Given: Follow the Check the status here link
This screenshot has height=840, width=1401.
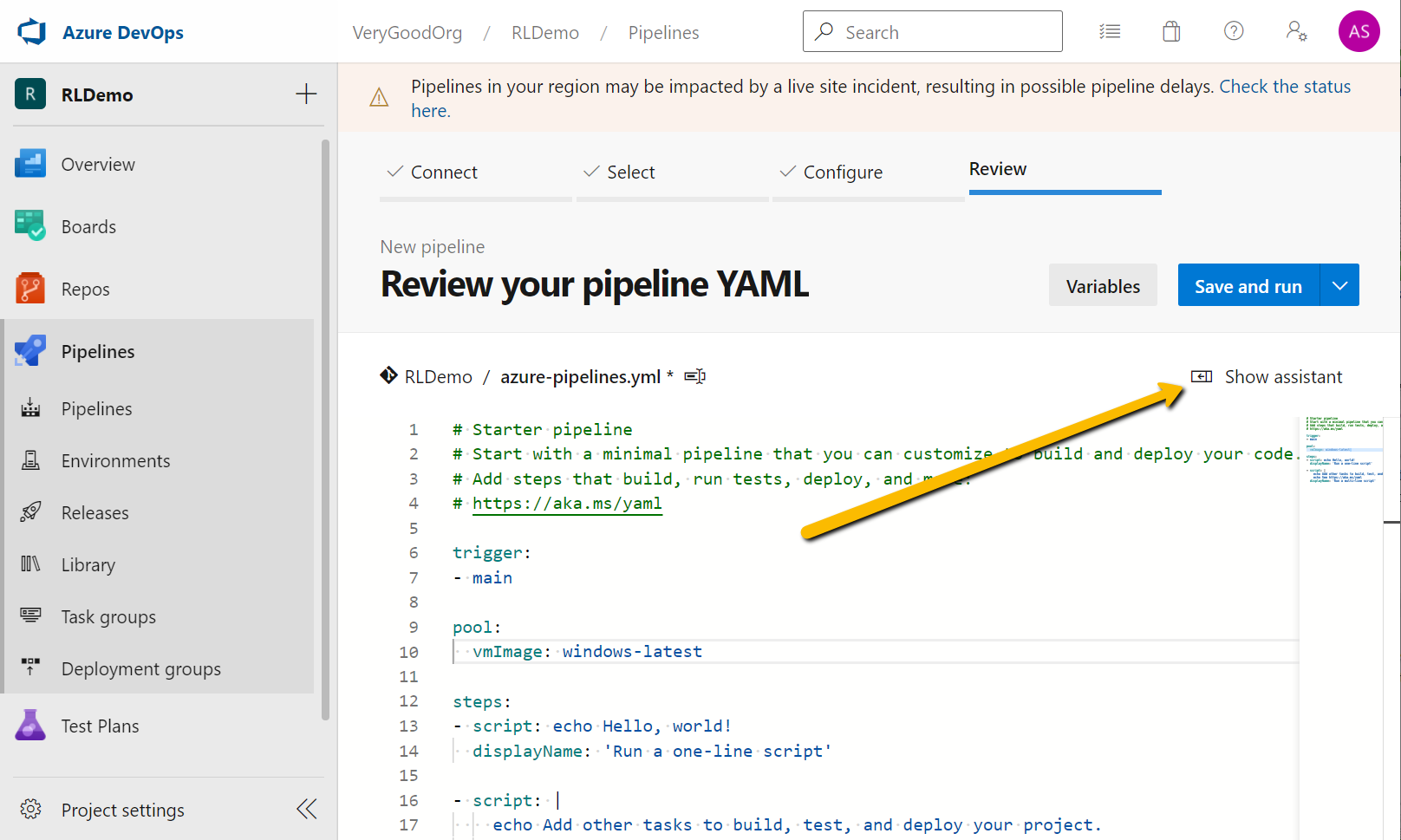Looking at the screenshot, I should [x=1285, y=87].
